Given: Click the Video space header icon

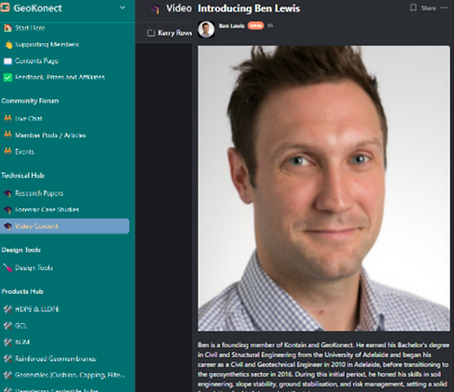Looking at the screenshot, I should tap(155, 9).
